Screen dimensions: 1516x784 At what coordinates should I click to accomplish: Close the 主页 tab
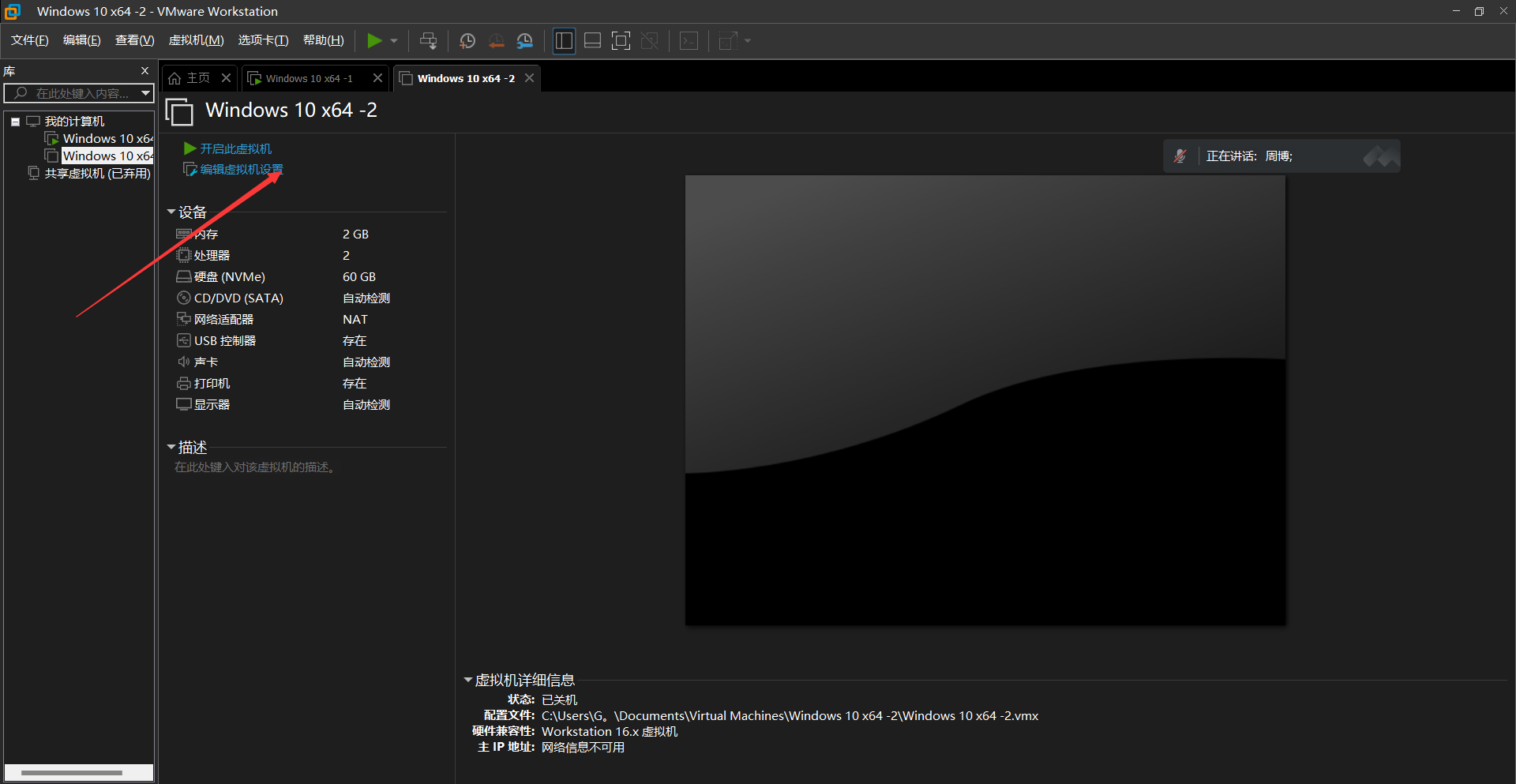(226, 77)
